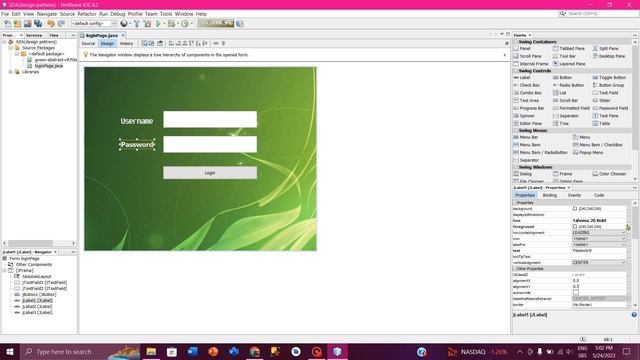Collapse the Other Properties section
The height and width of the screenshot is (360, 640).
pos(515,269)
